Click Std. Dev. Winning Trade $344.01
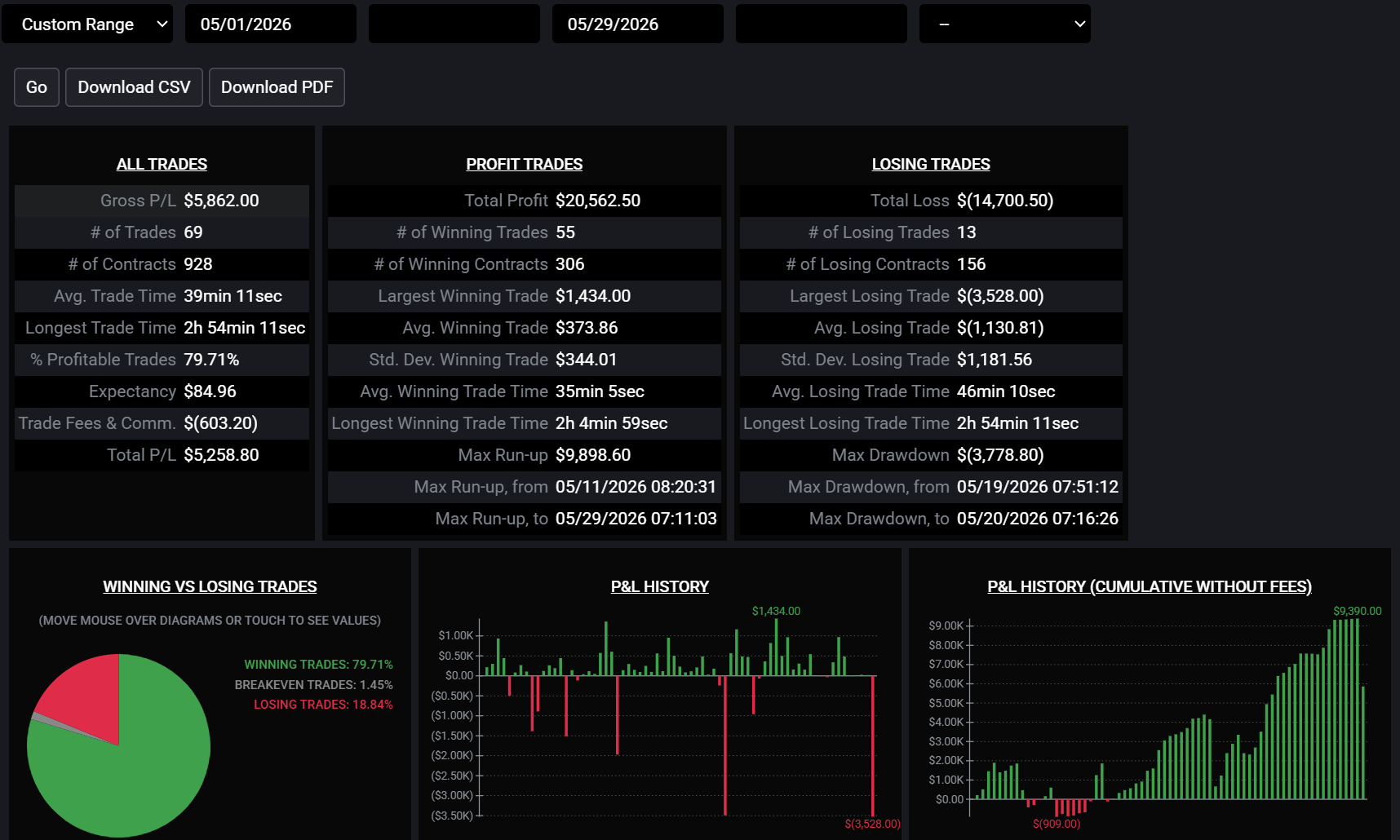Image resolution: width=1400 pixels, height=840 pixels. click(x=587, y=360)
